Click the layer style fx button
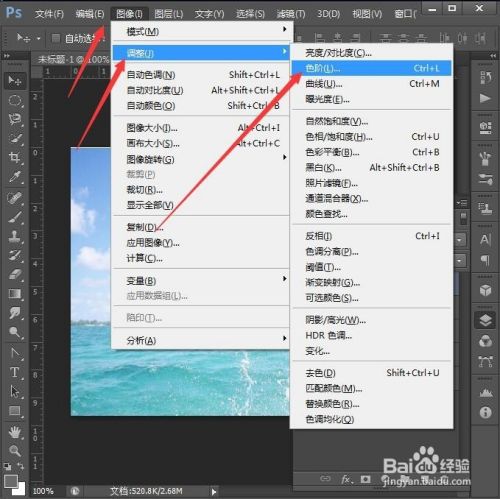The width and height of the screenshot is (500, 499). 346,479
